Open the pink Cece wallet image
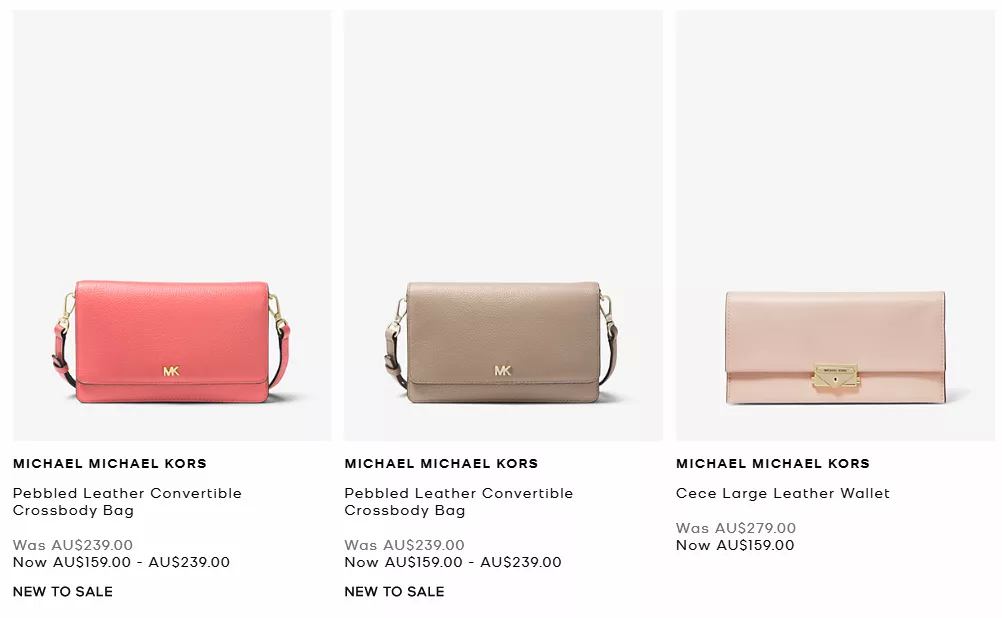 click(x=835, y=225)
